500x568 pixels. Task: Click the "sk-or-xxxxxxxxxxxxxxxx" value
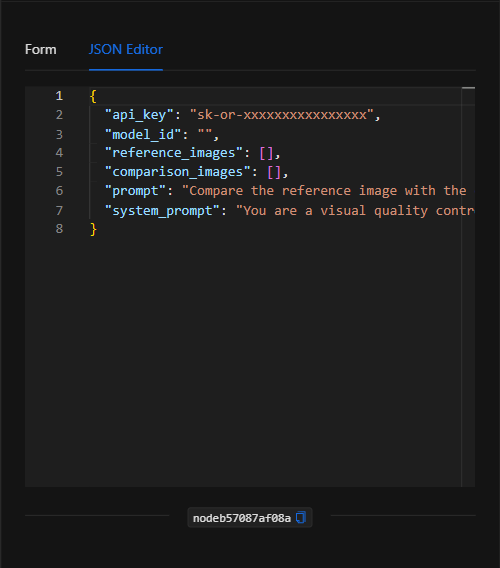[x=282, y=115]
